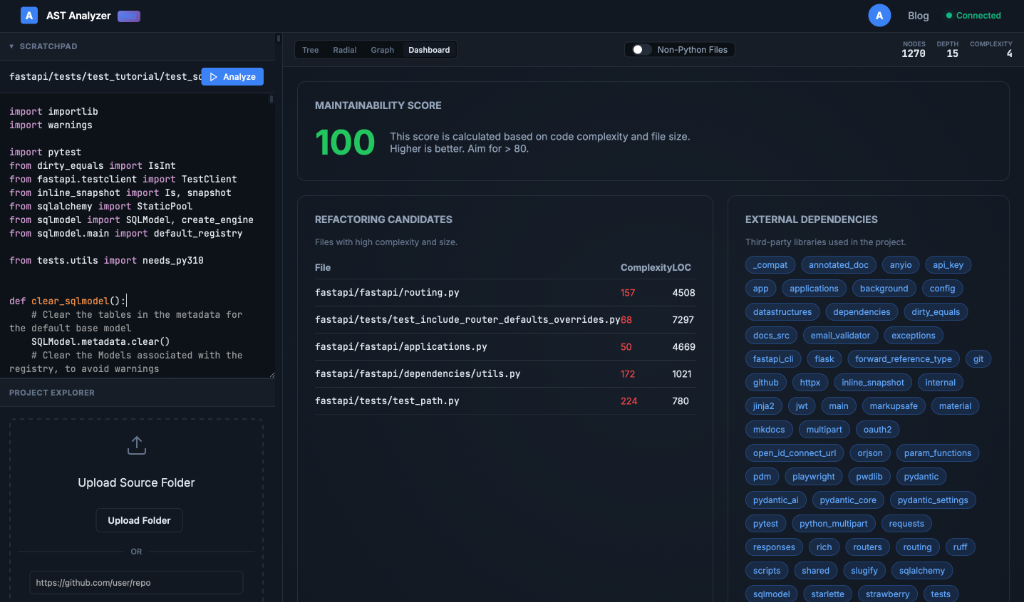The width and height of the screenshot is (1024, 602).
Task: Click the PRO badge next to AST Analyzer
Action: coord(128,15)
